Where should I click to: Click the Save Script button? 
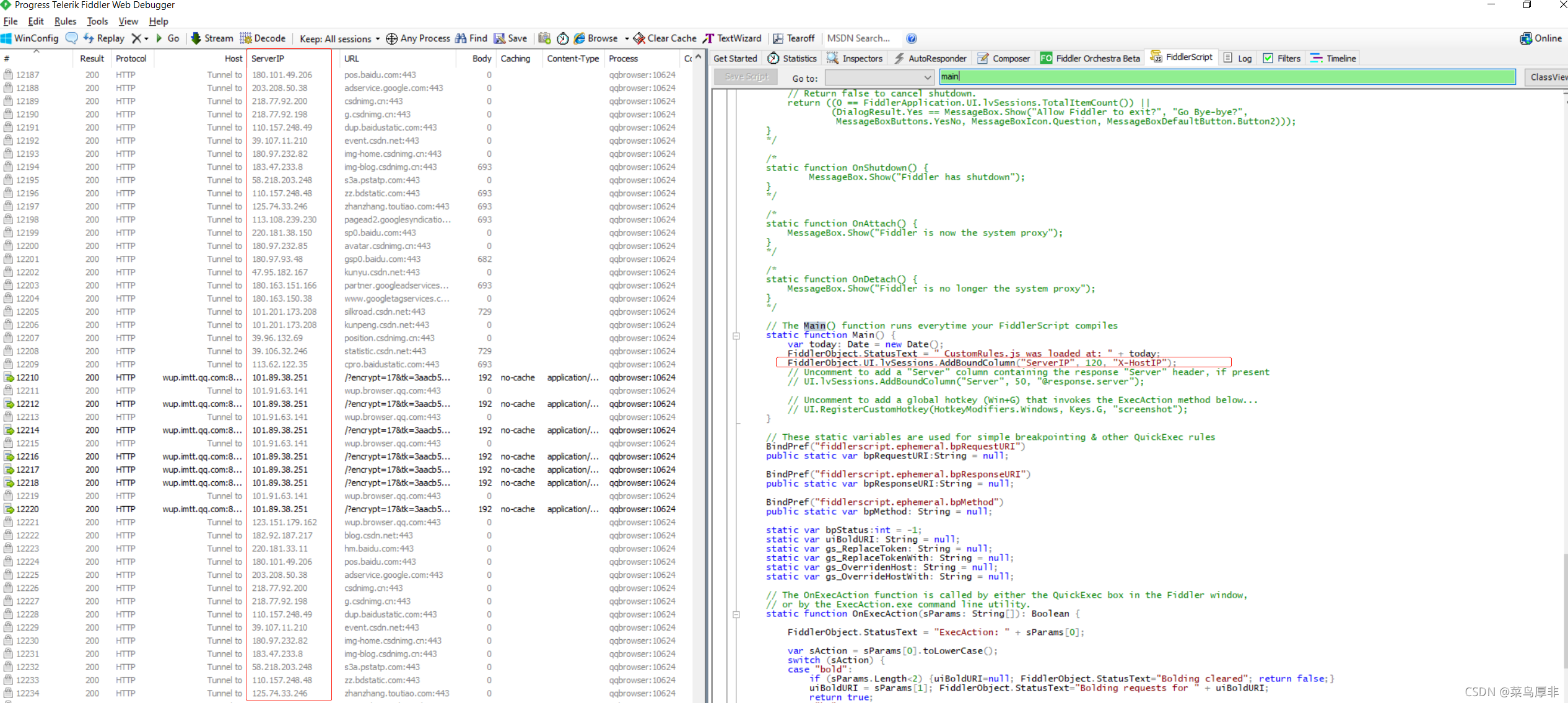coord(746,77)
